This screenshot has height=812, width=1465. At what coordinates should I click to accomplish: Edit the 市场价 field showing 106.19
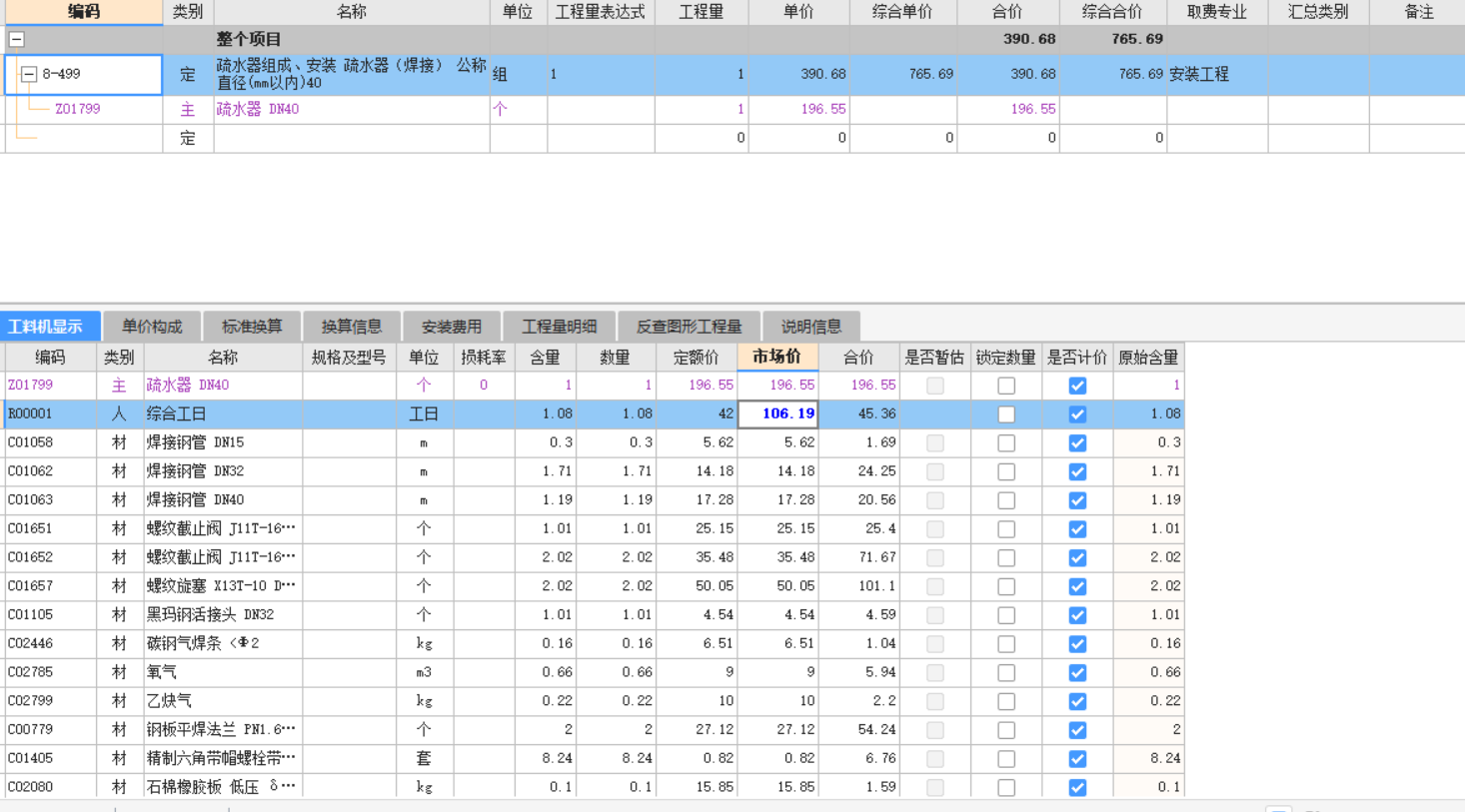click(778, 413)
